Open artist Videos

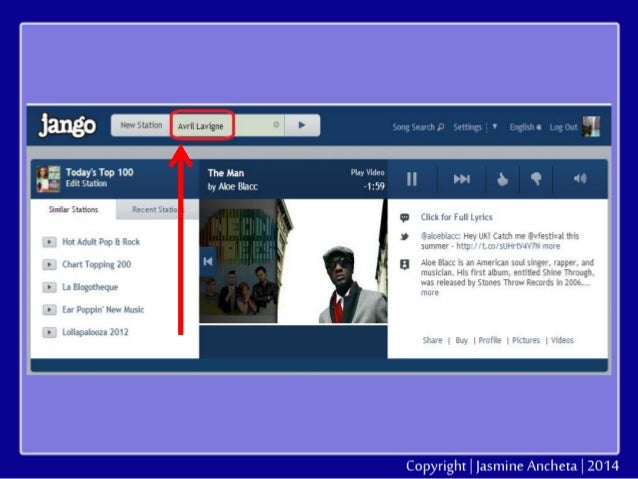coord(562,340)
